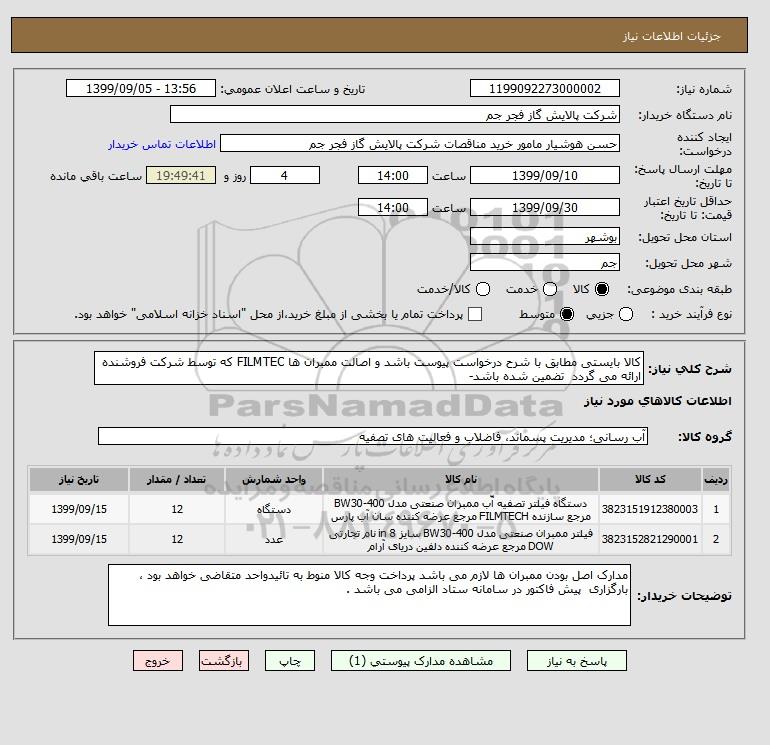770x745 pixels.
Task: Select the متوسط purchase type radio
Action: [567, 314]
